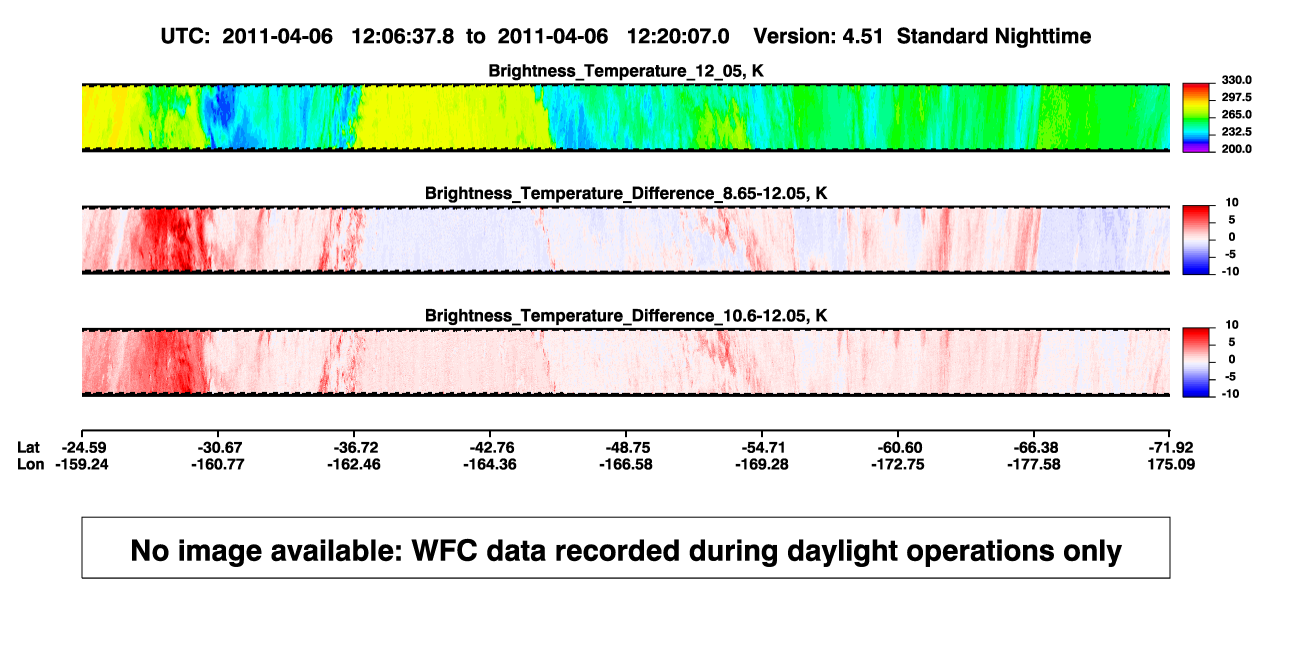Click the 297.5 colorbar label

click(1236, 97)
